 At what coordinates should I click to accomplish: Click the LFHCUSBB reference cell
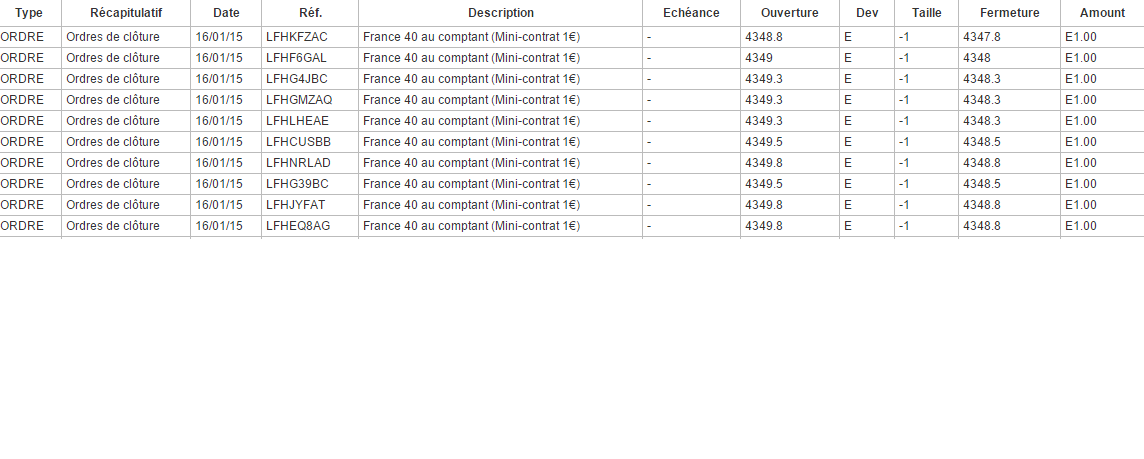tap(298, 142)
